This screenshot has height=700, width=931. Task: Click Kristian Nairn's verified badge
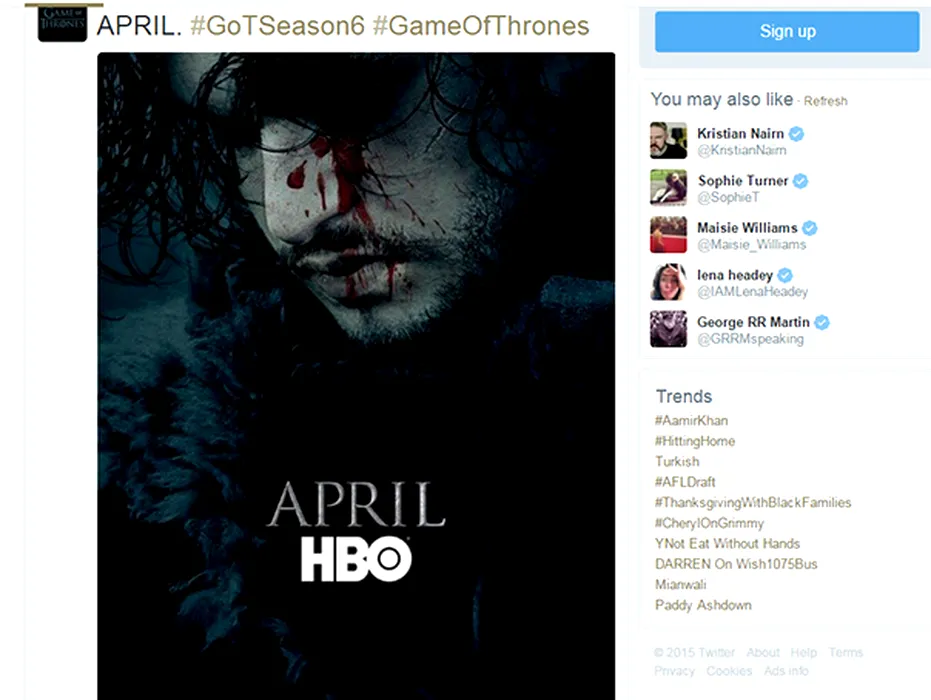(796, 134)
